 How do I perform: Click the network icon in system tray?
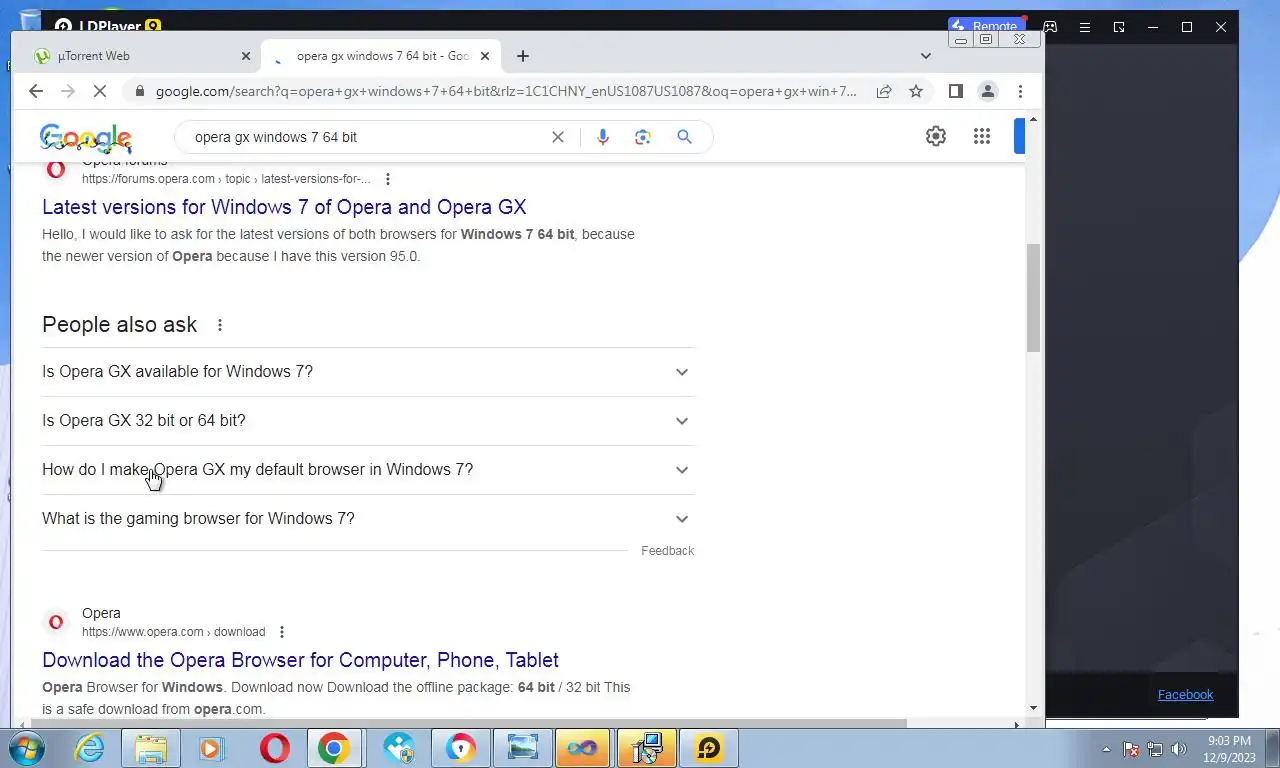1155,749
